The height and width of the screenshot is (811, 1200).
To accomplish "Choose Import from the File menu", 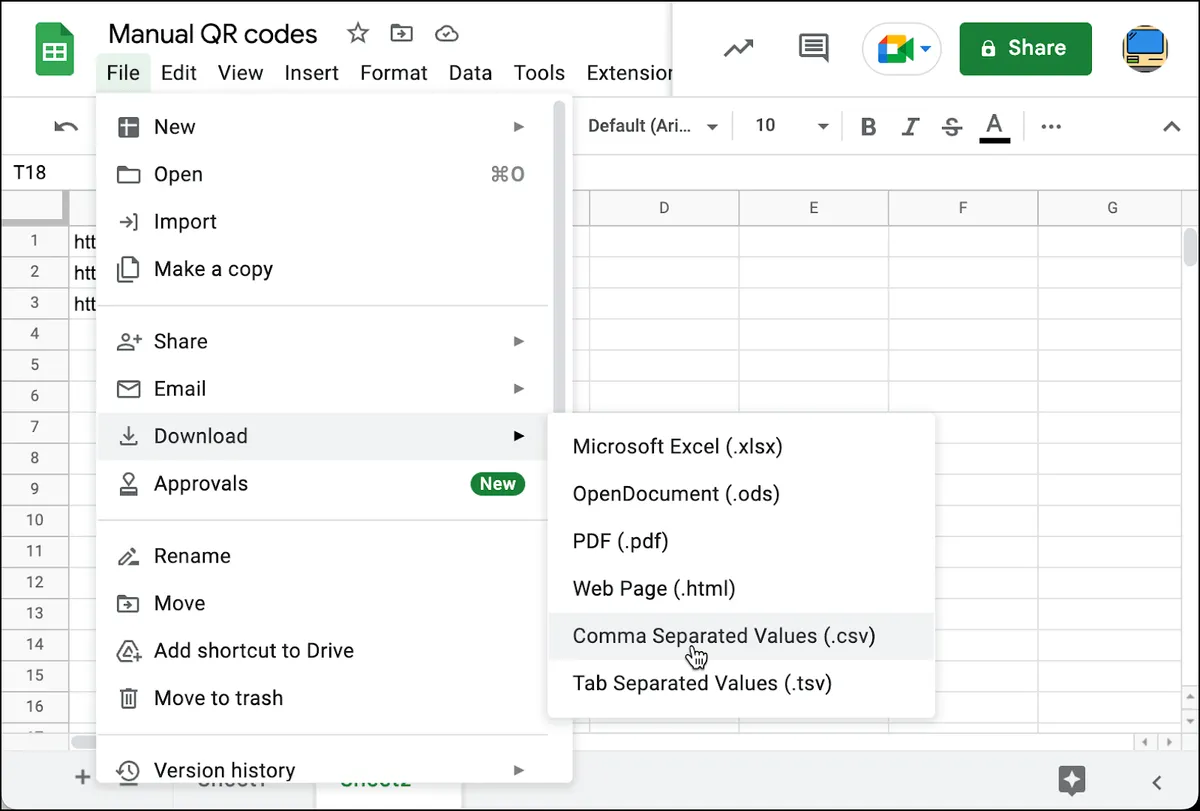I will 322,222.
